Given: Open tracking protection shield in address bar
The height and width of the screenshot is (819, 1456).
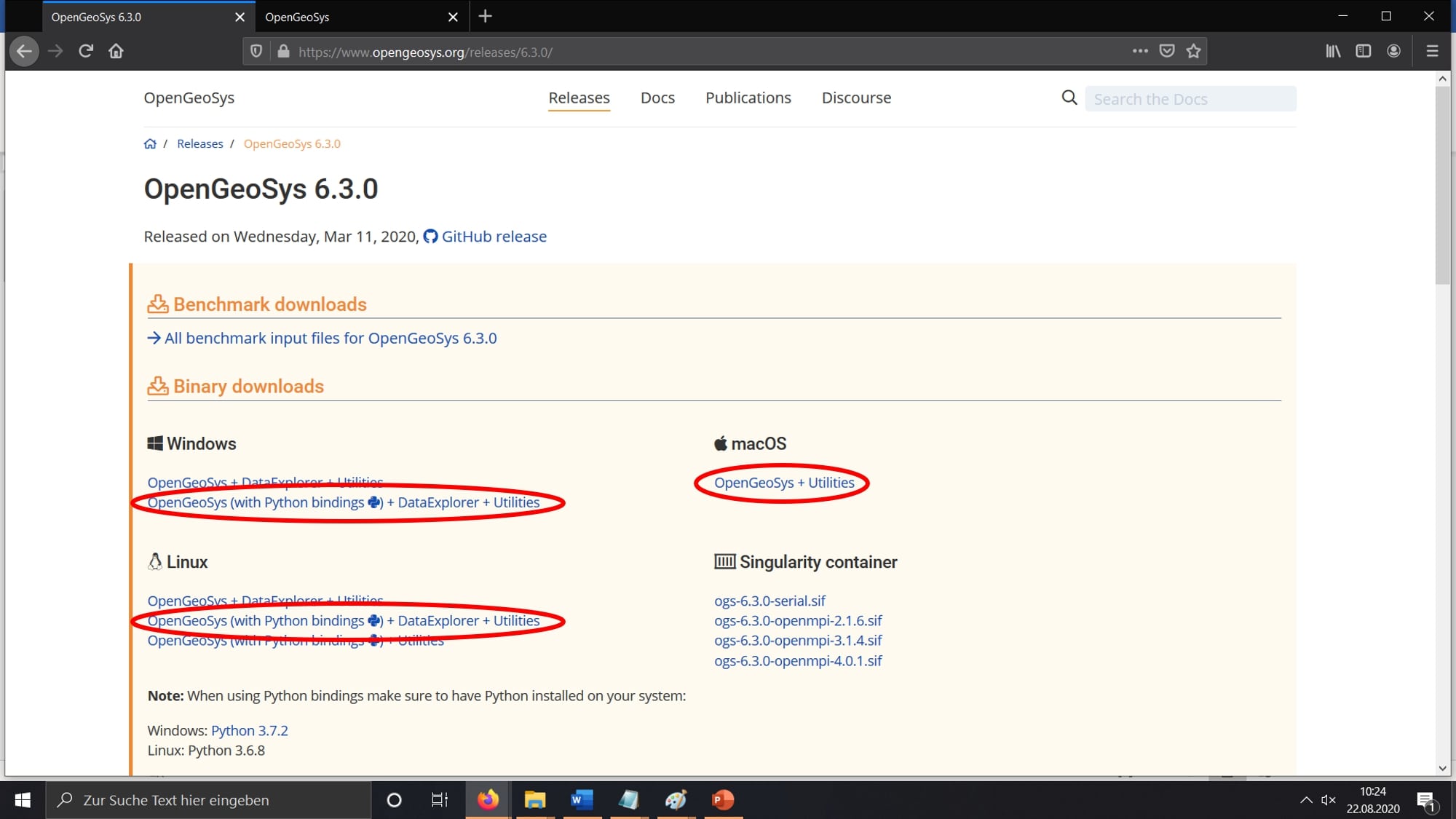Looking at the screenshot, I should pos(256,52).
